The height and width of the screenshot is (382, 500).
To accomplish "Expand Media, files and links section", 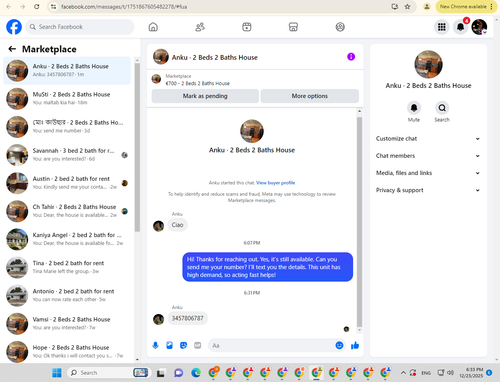I will (x=428, y=173).
